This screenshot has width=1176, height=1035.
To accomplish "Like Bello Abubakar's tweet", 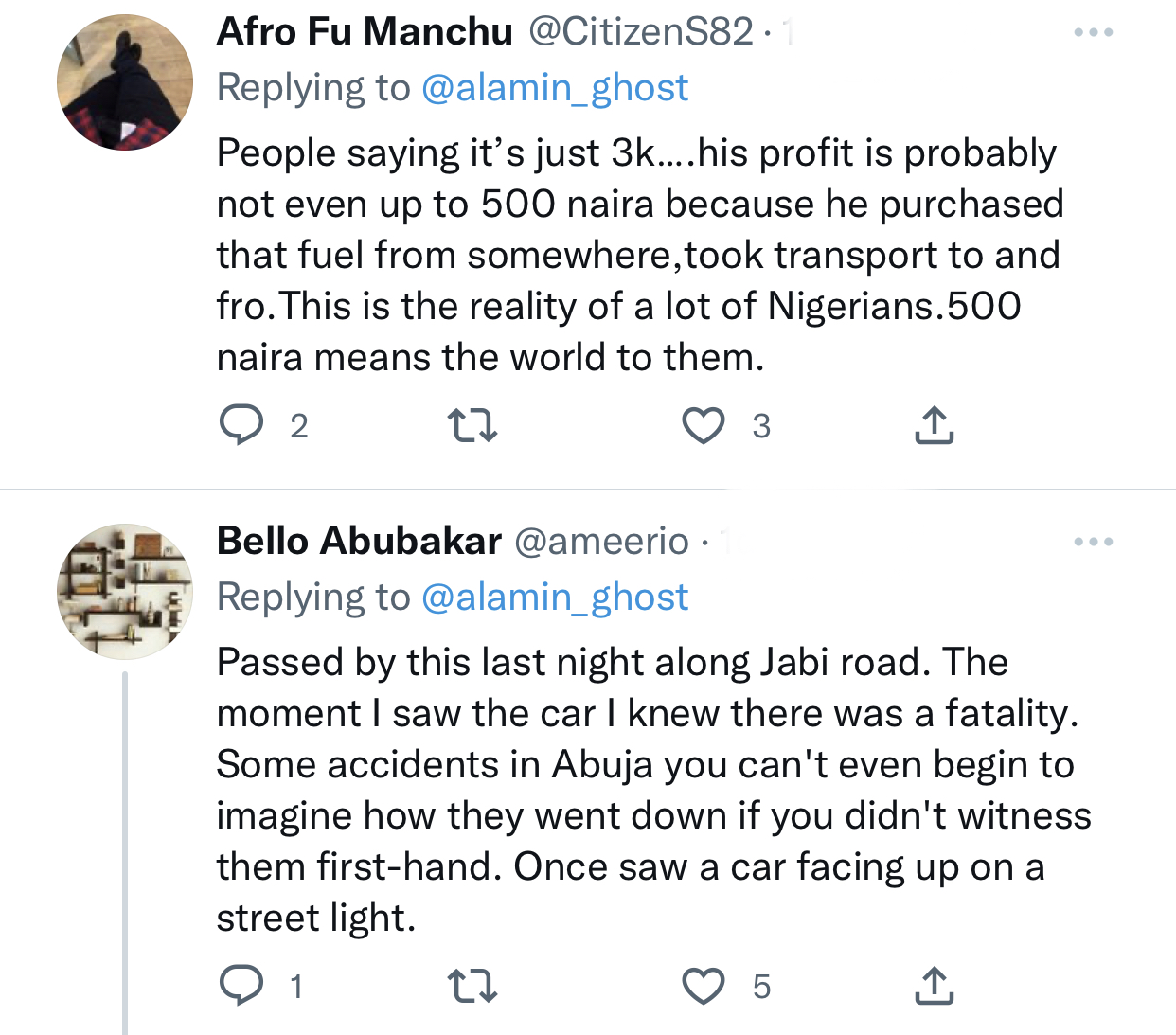I will point(704,986).
